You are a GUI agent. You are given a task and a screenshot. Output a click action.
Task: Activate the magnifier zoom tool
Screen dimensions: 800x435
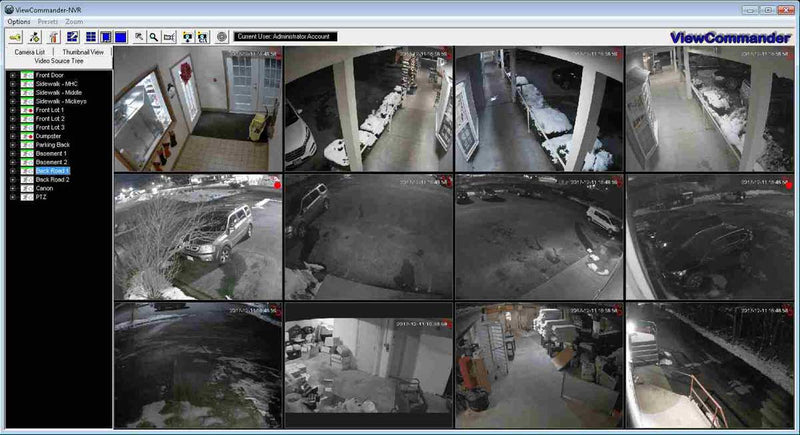[154, 36]
